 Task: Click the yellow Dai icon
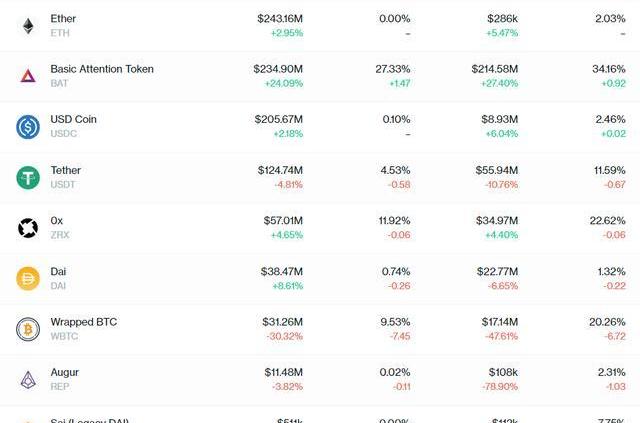(x=28, y=278)
